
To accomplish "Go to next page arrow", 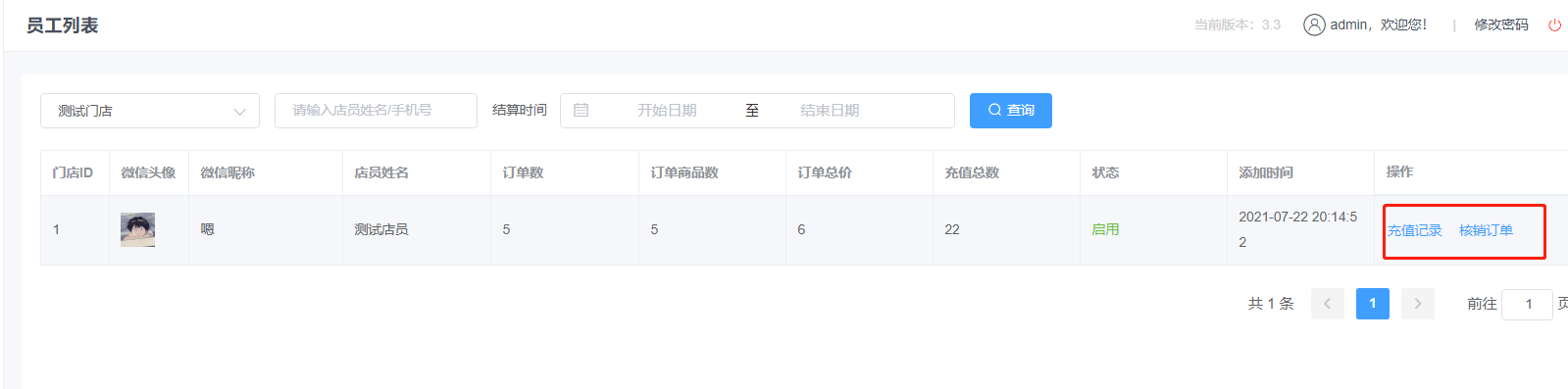I will (1418, 304).
